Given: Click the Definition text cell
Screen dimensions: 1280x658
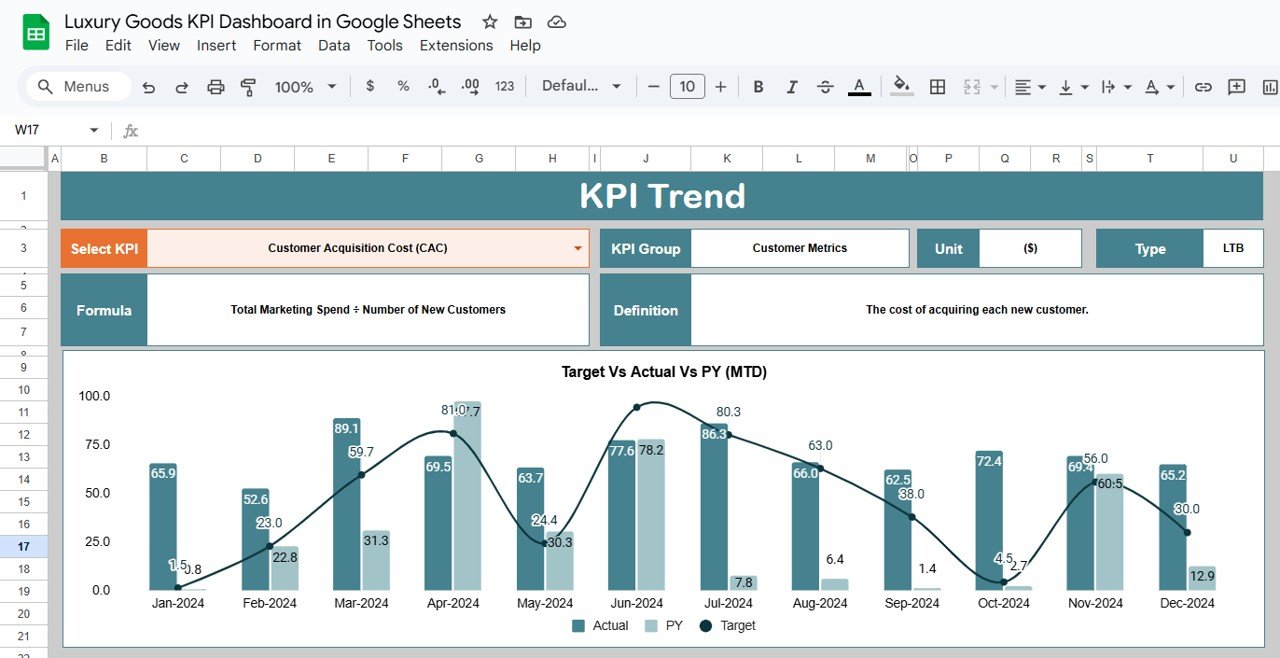Looking at the screenshot, I should tap(977, 310).
